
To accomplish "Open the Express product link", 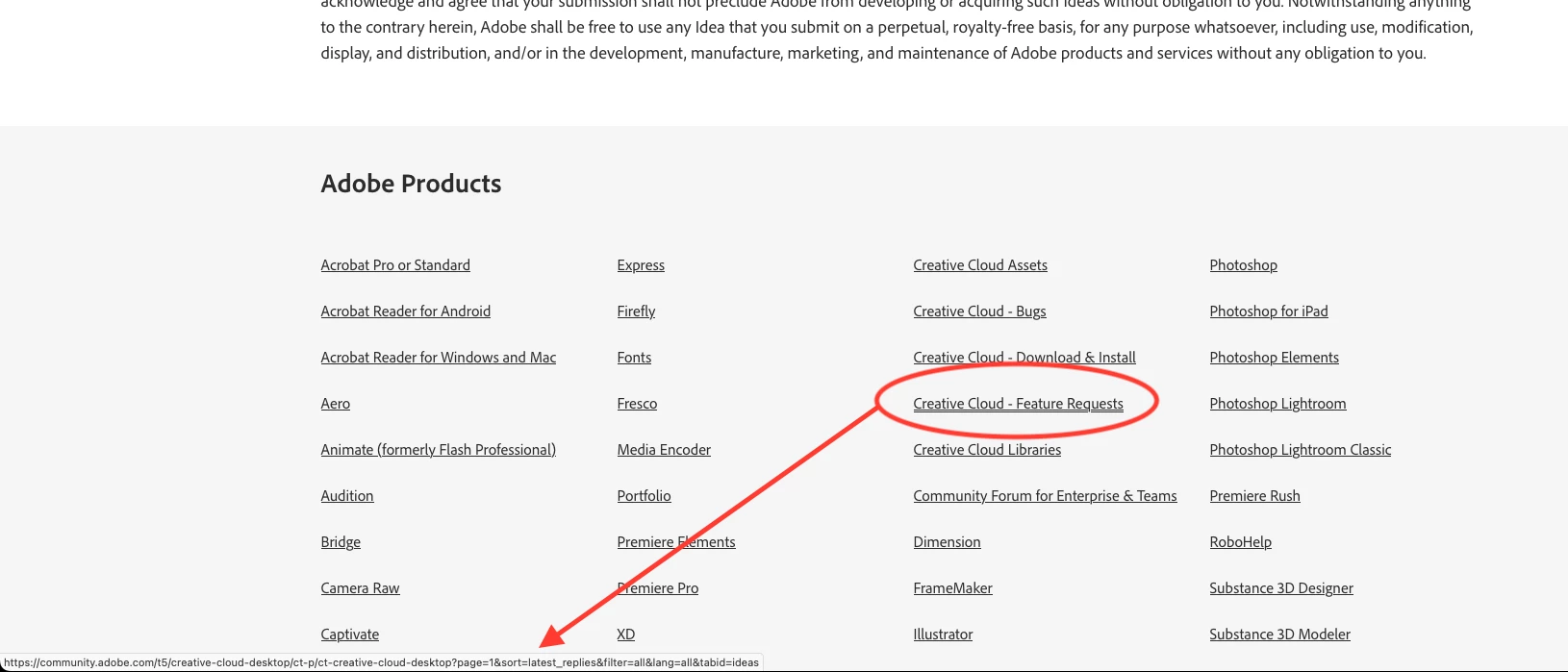I will click(x=641, y=265).
